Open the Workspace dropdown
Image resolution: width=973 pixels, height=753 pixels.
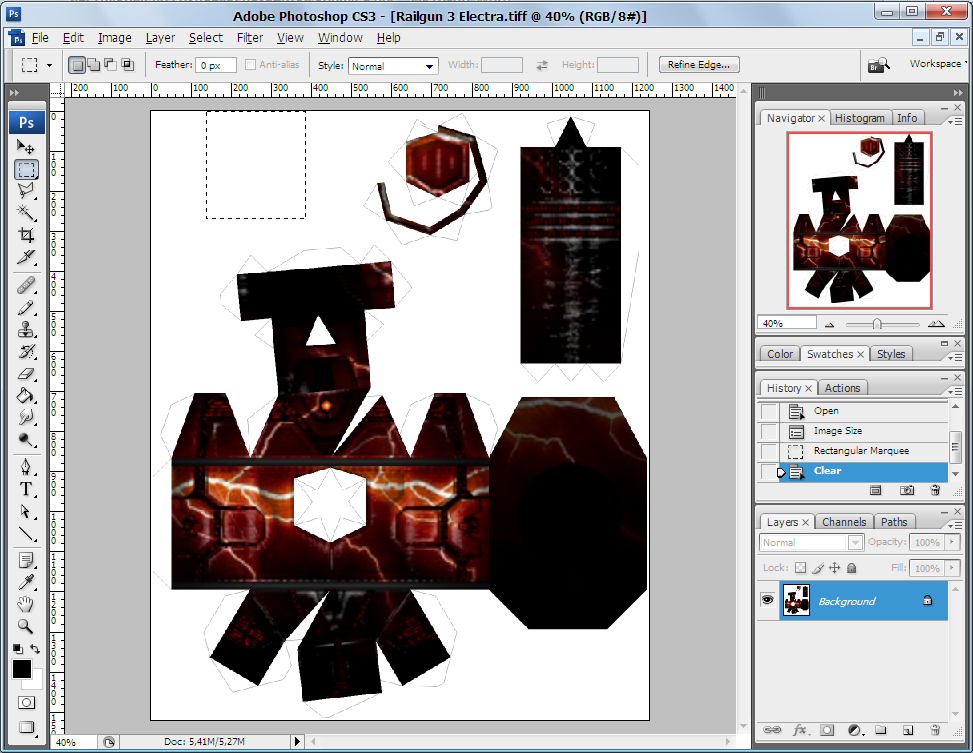[938, 63]
